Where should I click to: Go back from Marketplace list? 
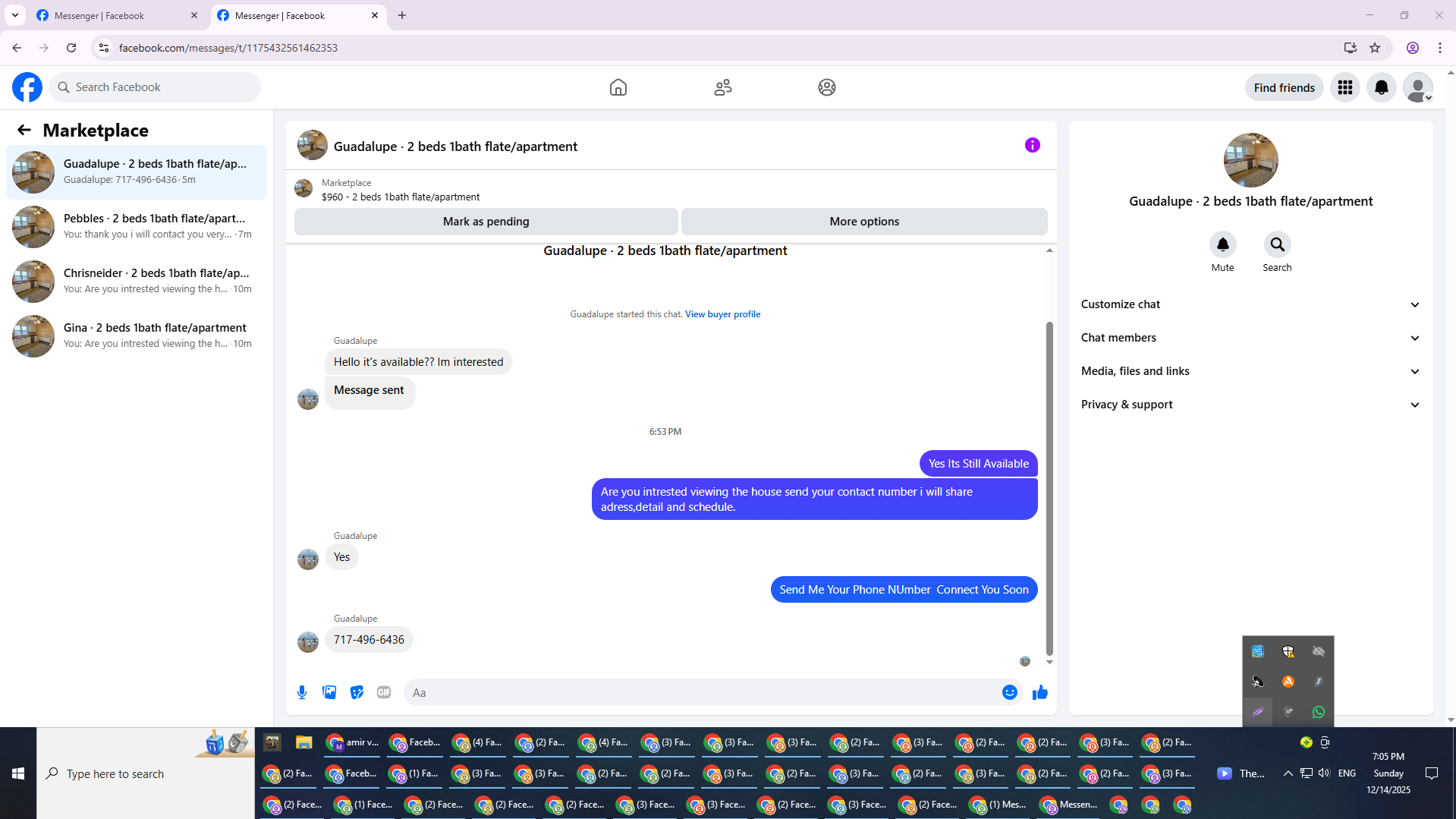24,131
